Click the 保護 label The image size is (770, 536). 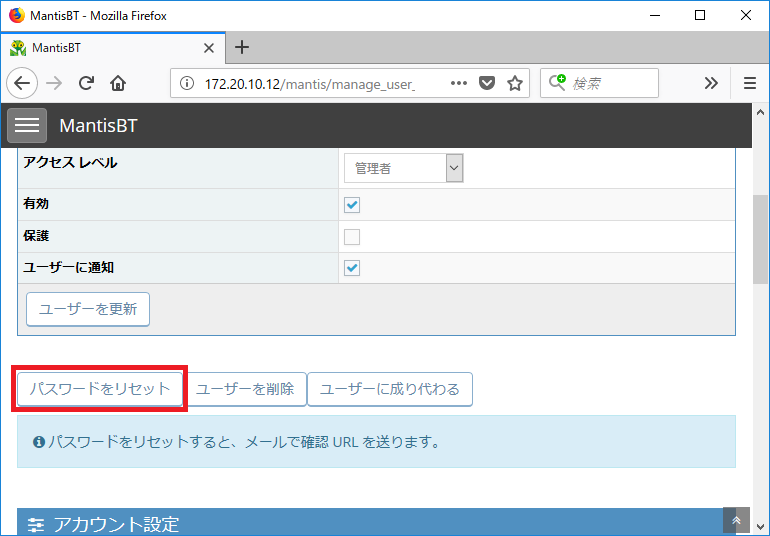(x=36, y=236)
